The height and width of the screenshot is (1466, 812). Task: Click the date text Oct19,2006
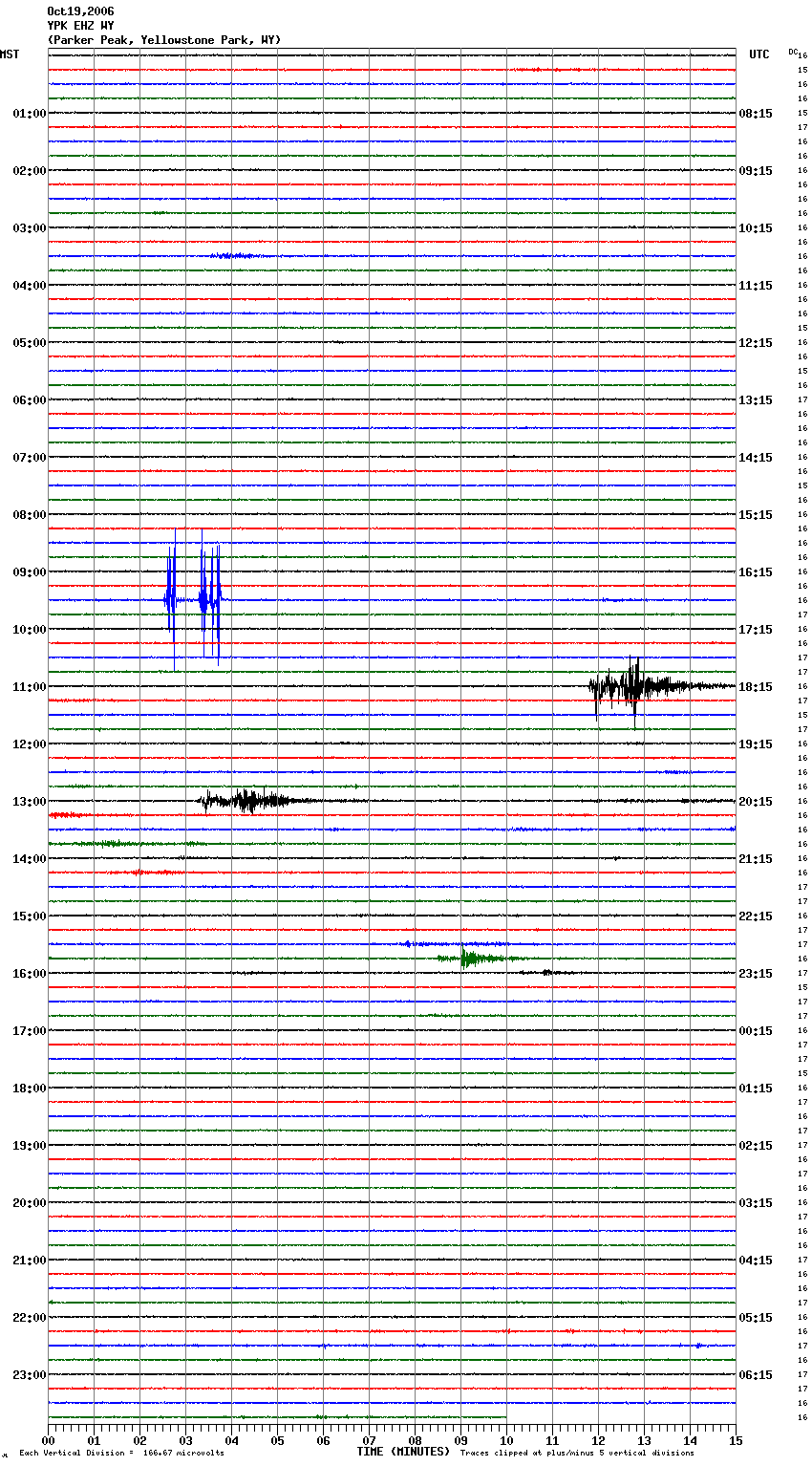click(x=80, y=11)
